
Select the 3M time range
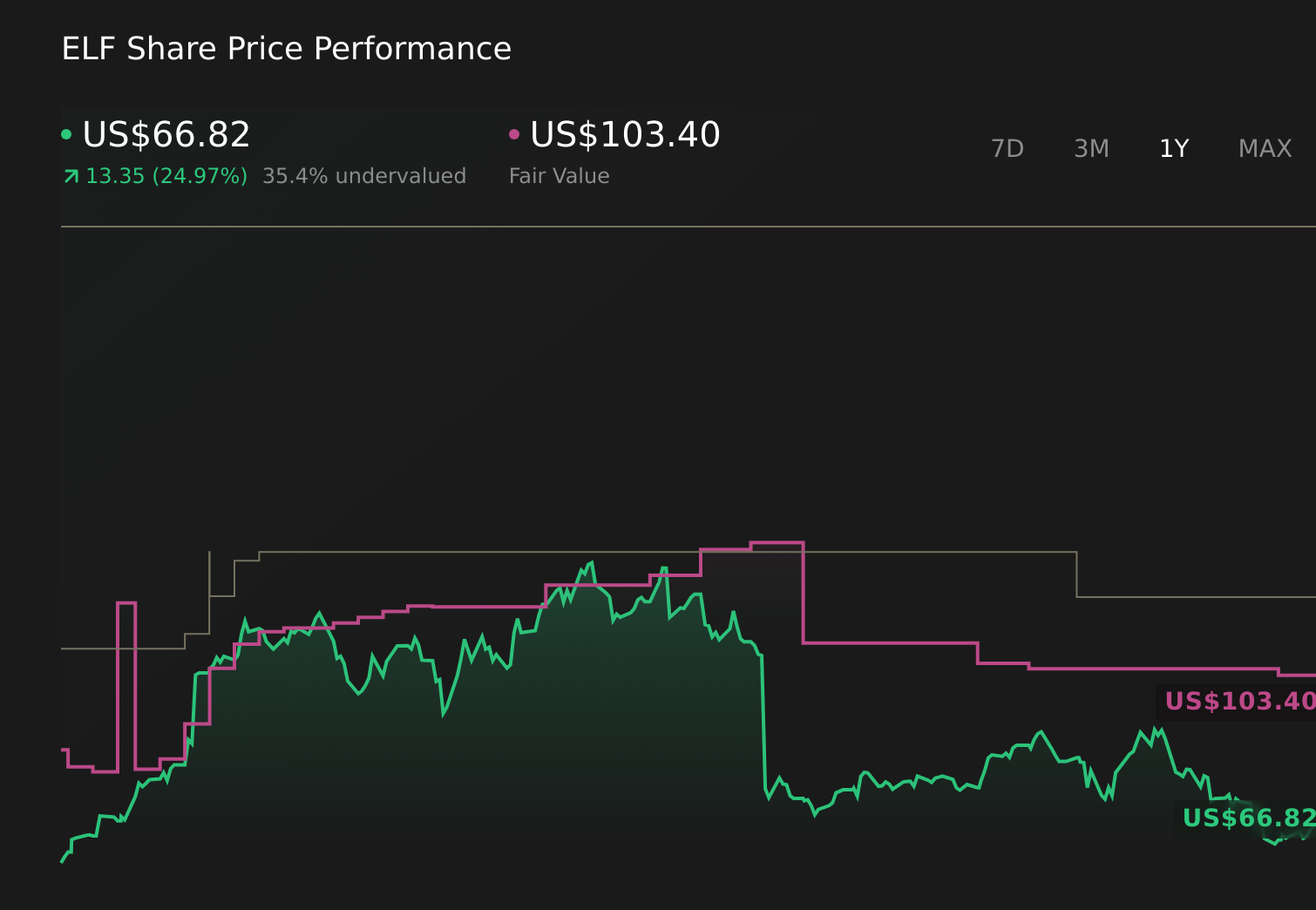click(1091, 148)
